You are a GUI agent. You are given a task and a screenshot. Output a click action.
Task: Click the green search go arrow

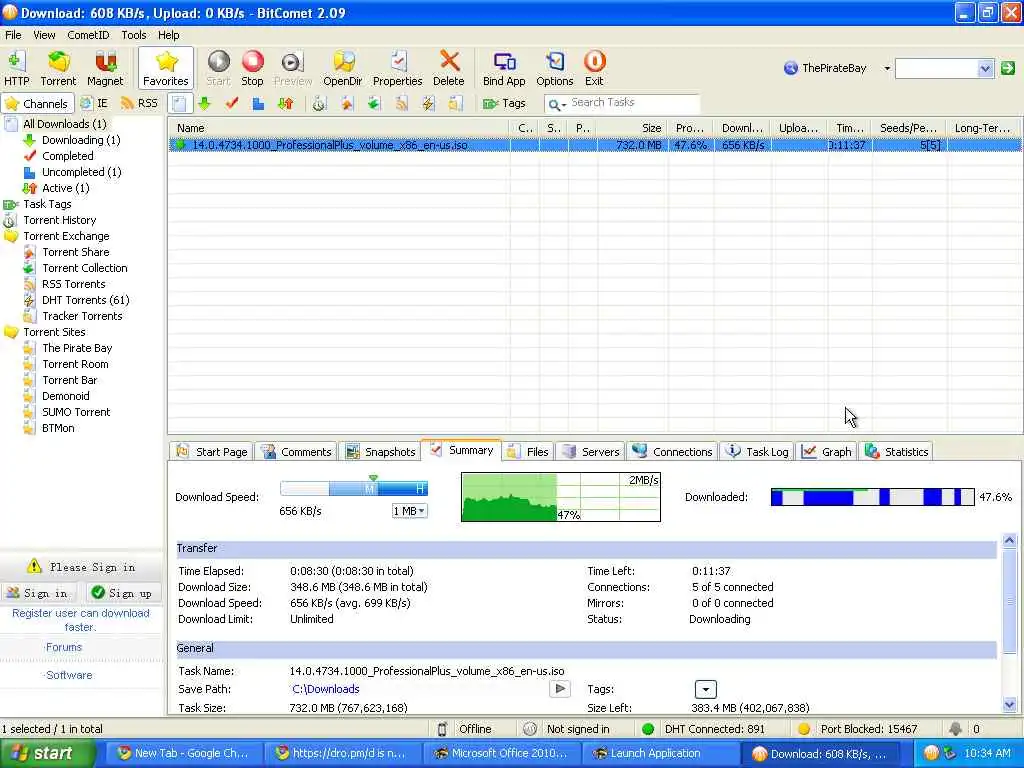[x=1008, y=68]
